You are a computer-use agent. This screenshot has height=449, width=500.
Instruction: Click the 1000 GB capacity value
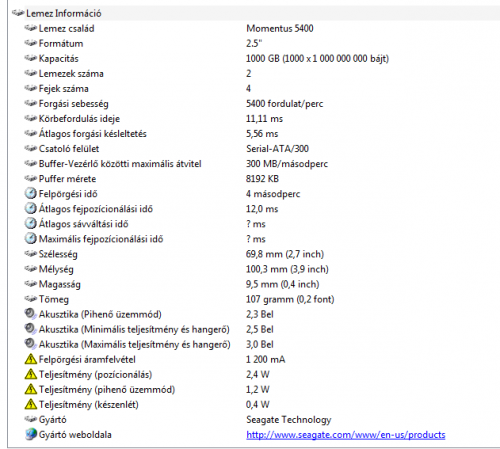(317, 59)
